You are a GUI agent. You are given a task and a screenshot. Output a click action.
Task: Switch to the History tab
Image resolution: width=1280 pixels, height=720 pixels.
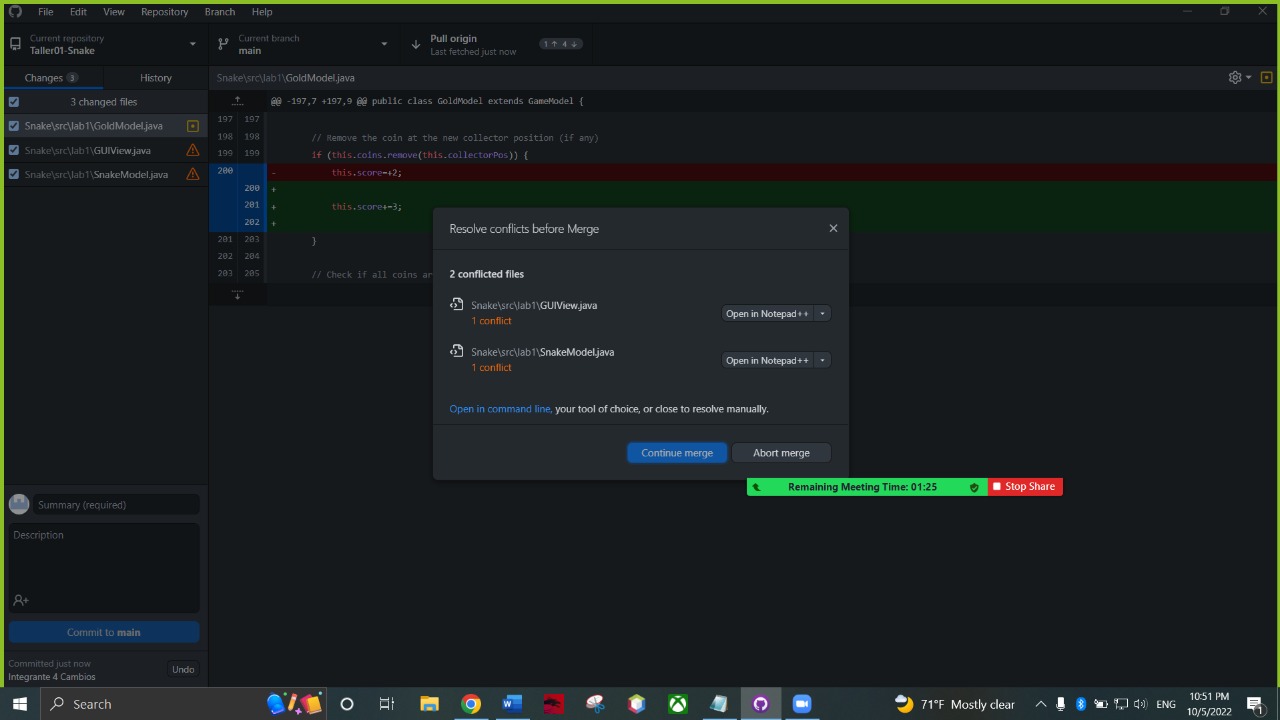(x=155, y=77)
